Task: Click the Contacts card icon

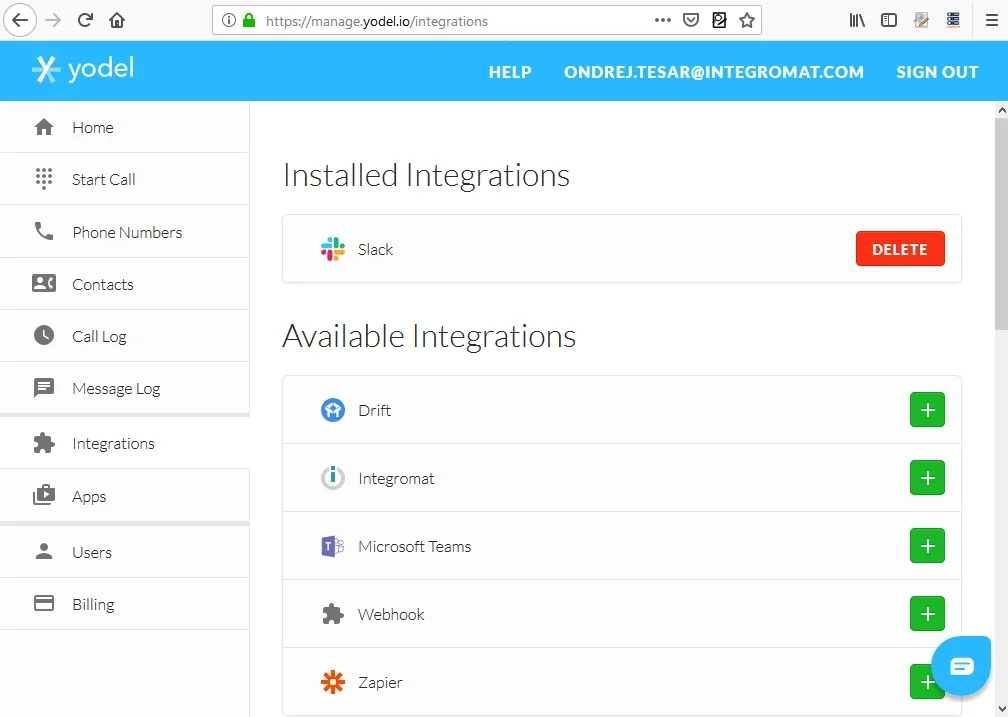Action: click(x=44, y=284)
